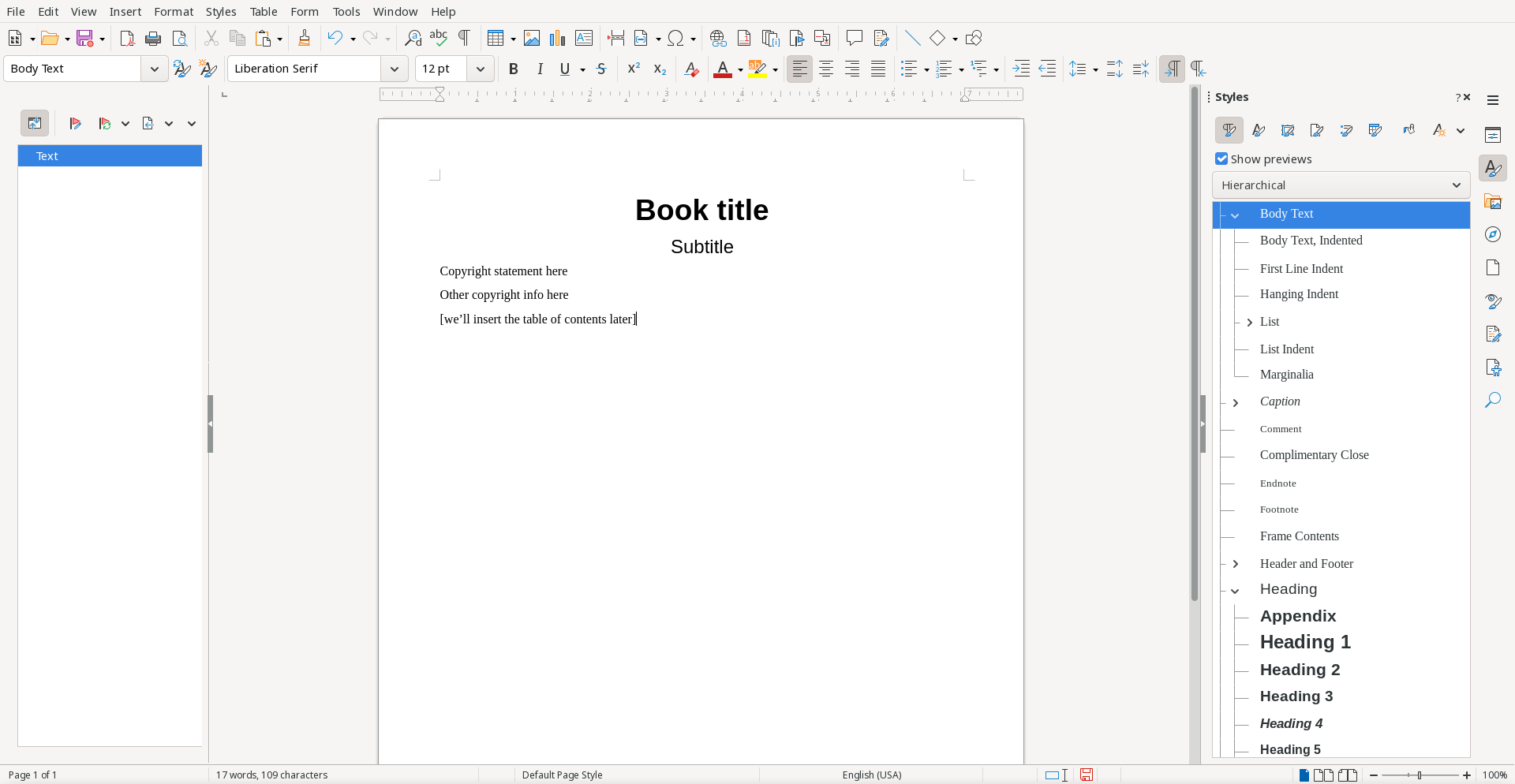
Task: Click the Clear Direct Formatting icon
Action: [x=692, y=69]
